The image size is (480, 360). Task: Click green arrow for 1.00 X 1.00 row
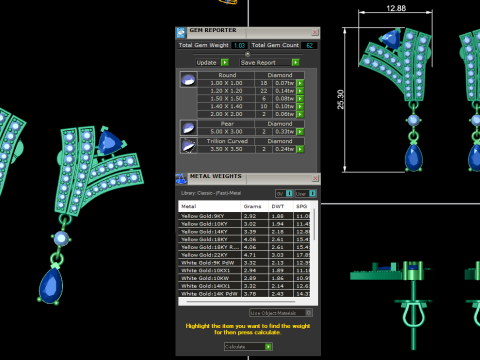pyautogui.click(x=300, y=83)
